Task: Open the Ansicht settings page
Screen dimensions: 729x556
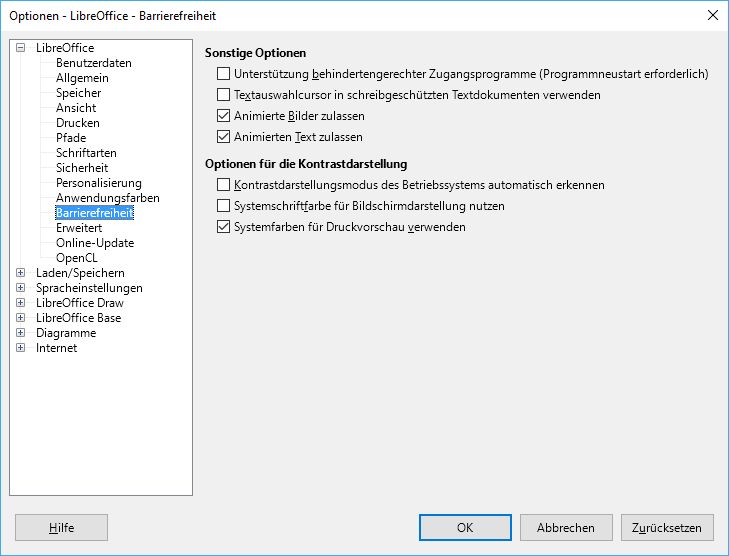Action: coord(76,108)
